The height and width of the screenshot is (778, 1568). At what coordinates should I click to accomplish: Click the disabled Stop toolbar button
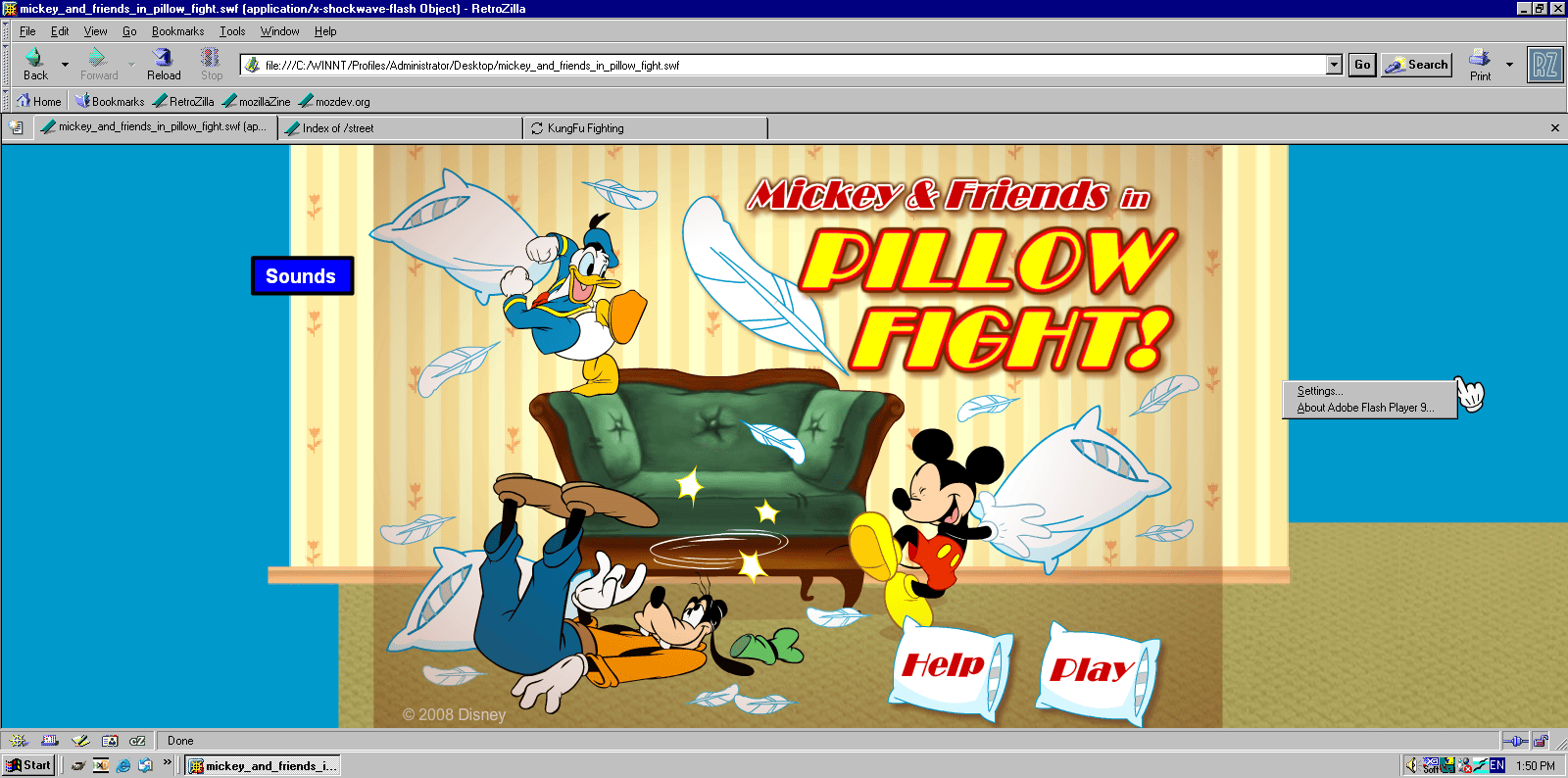212,65
